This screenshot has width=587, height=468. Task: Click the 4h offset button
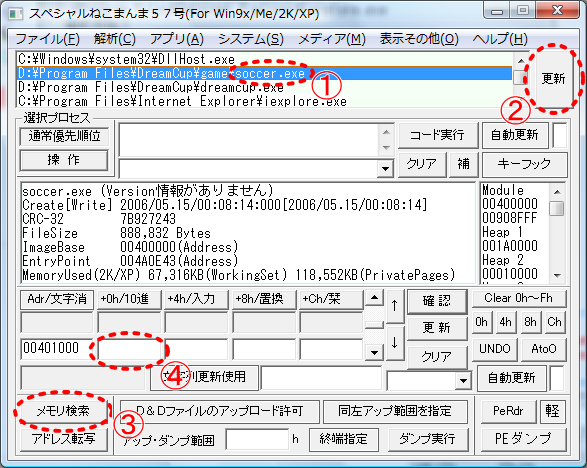(x=505, y=322)
